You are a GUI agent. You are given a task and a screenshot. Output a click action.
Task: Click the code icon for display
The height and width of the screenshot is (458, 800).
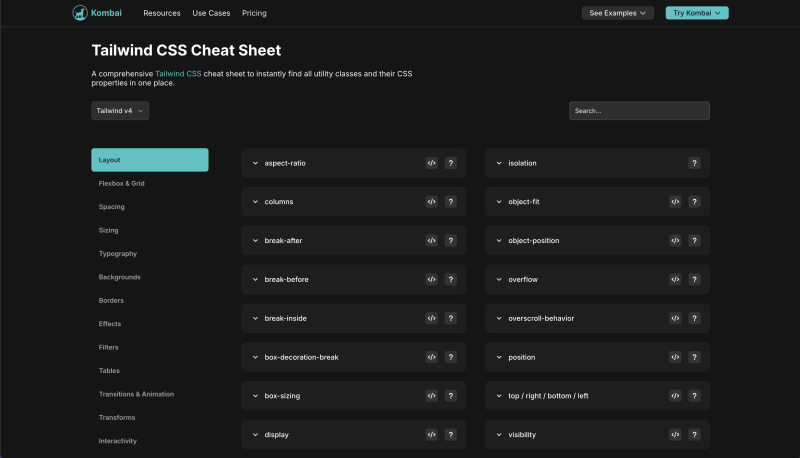(431, 435)
